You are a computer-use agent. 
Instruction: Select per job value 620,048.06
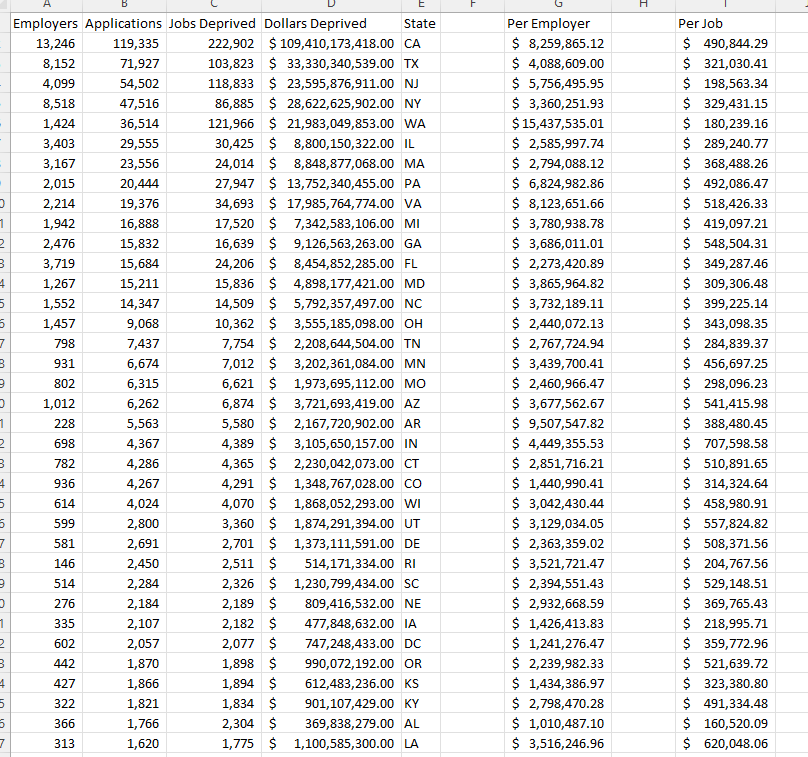726,744
